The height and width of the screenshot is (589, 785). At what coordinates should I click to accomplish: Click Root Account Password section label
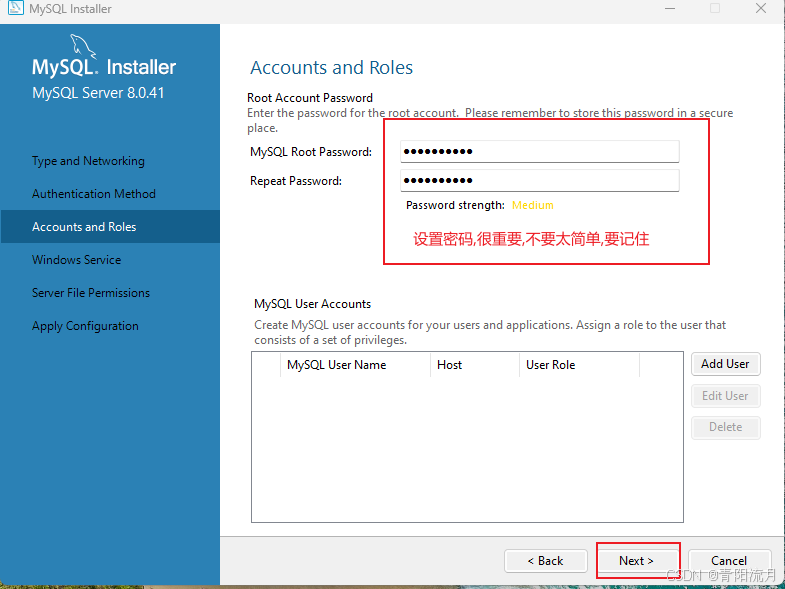point(310,98)
